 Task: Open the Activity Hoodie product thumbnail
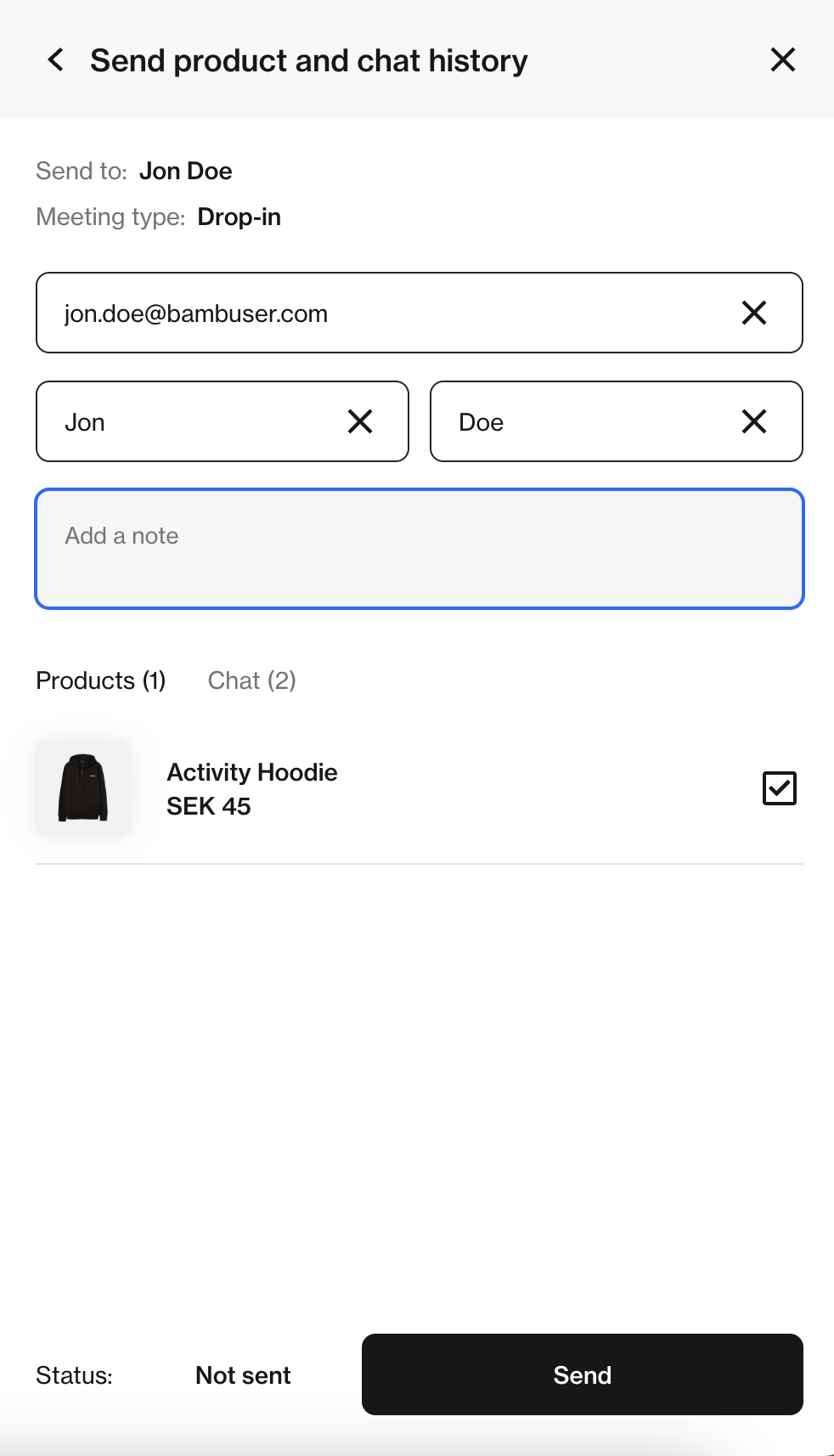[x=83, y=788]
